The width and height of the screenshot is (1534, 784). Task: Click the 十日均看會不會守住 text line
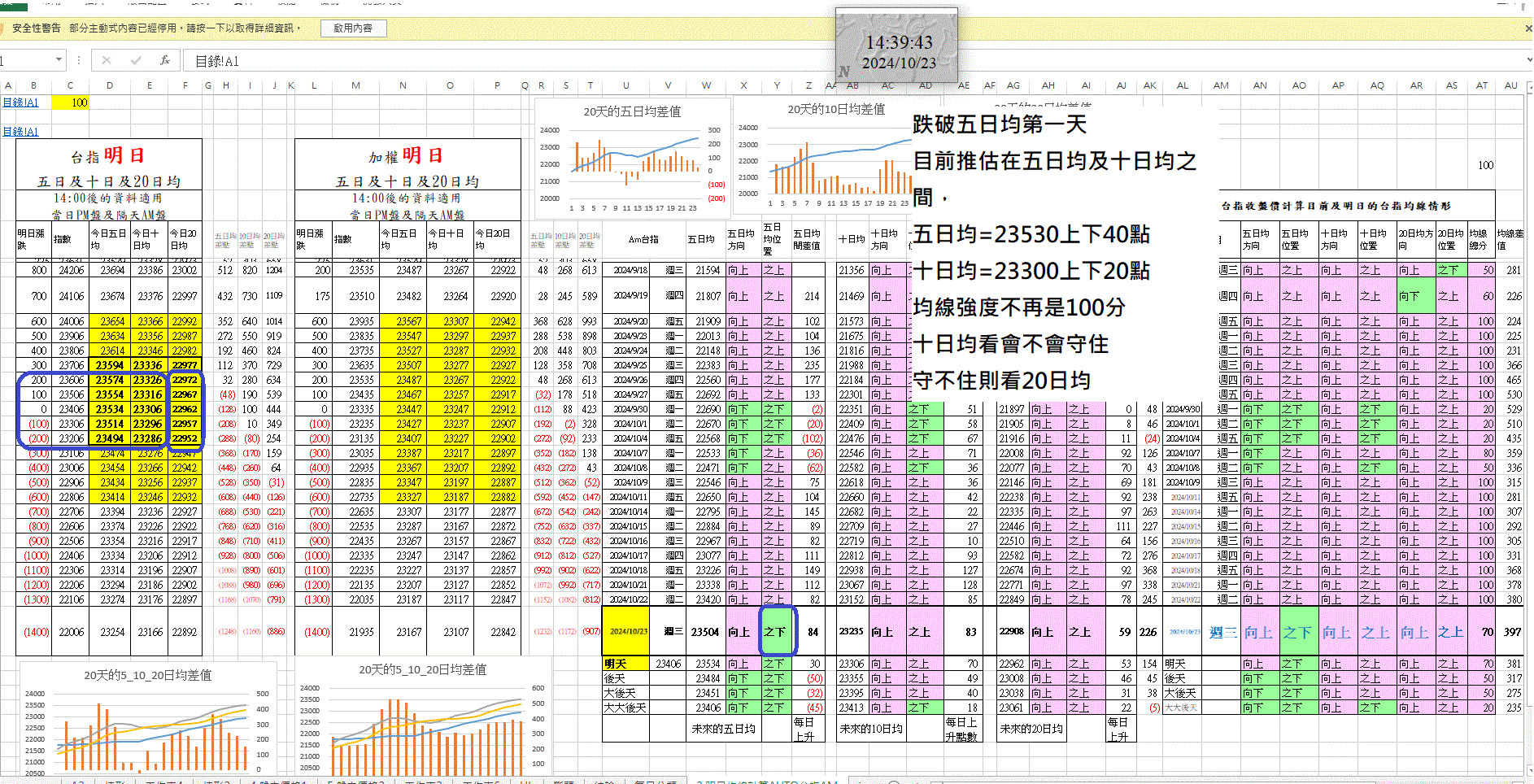pyautogui.click(x=1011, y=344)
